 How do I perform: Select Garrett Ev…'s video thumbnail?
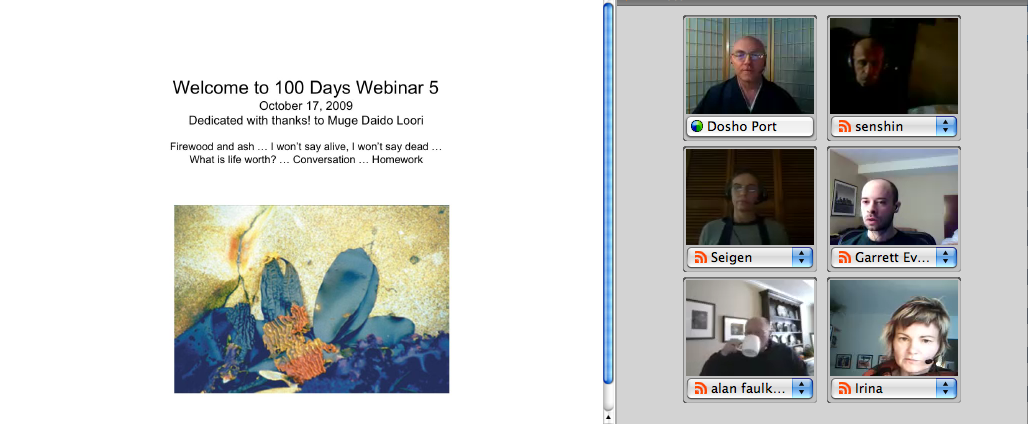pos(894,197)
